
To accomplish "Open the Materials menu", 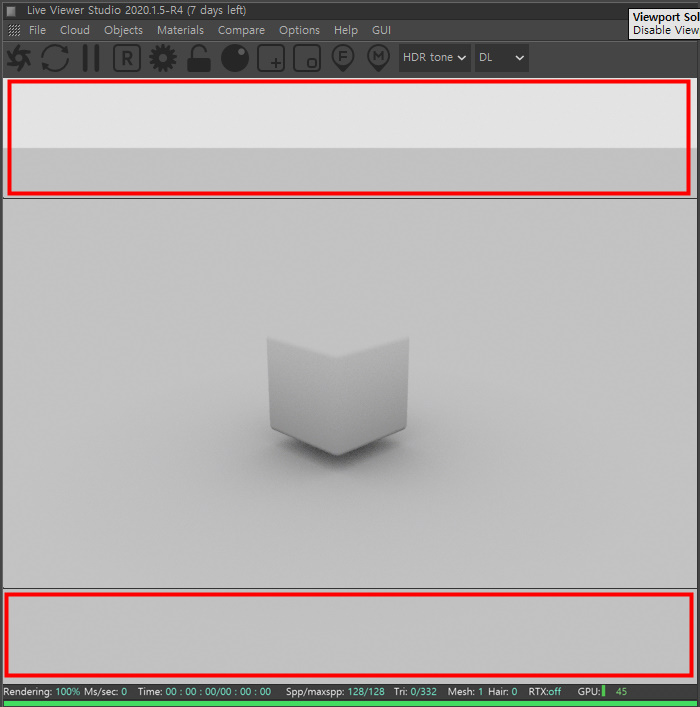I will click(x=180, y=30).
